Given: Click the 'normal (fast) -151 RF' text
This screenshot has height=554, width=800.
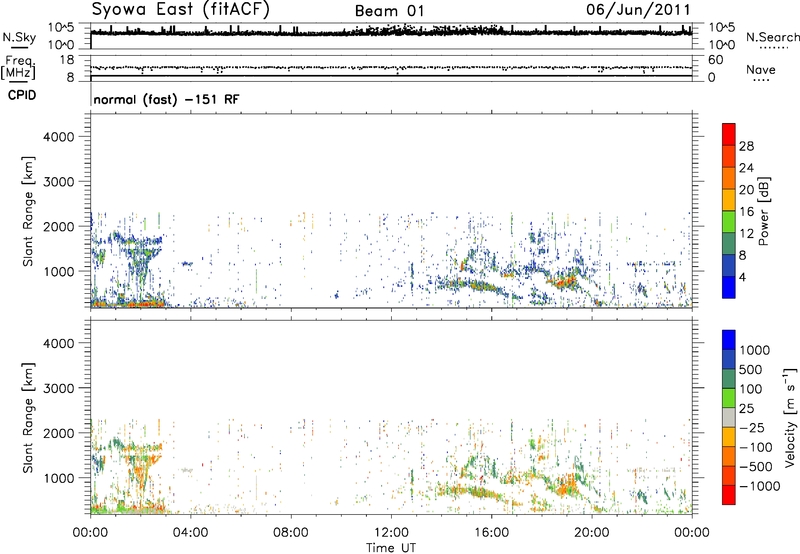Looking at the screenshot, I should (x=166, y=99).
